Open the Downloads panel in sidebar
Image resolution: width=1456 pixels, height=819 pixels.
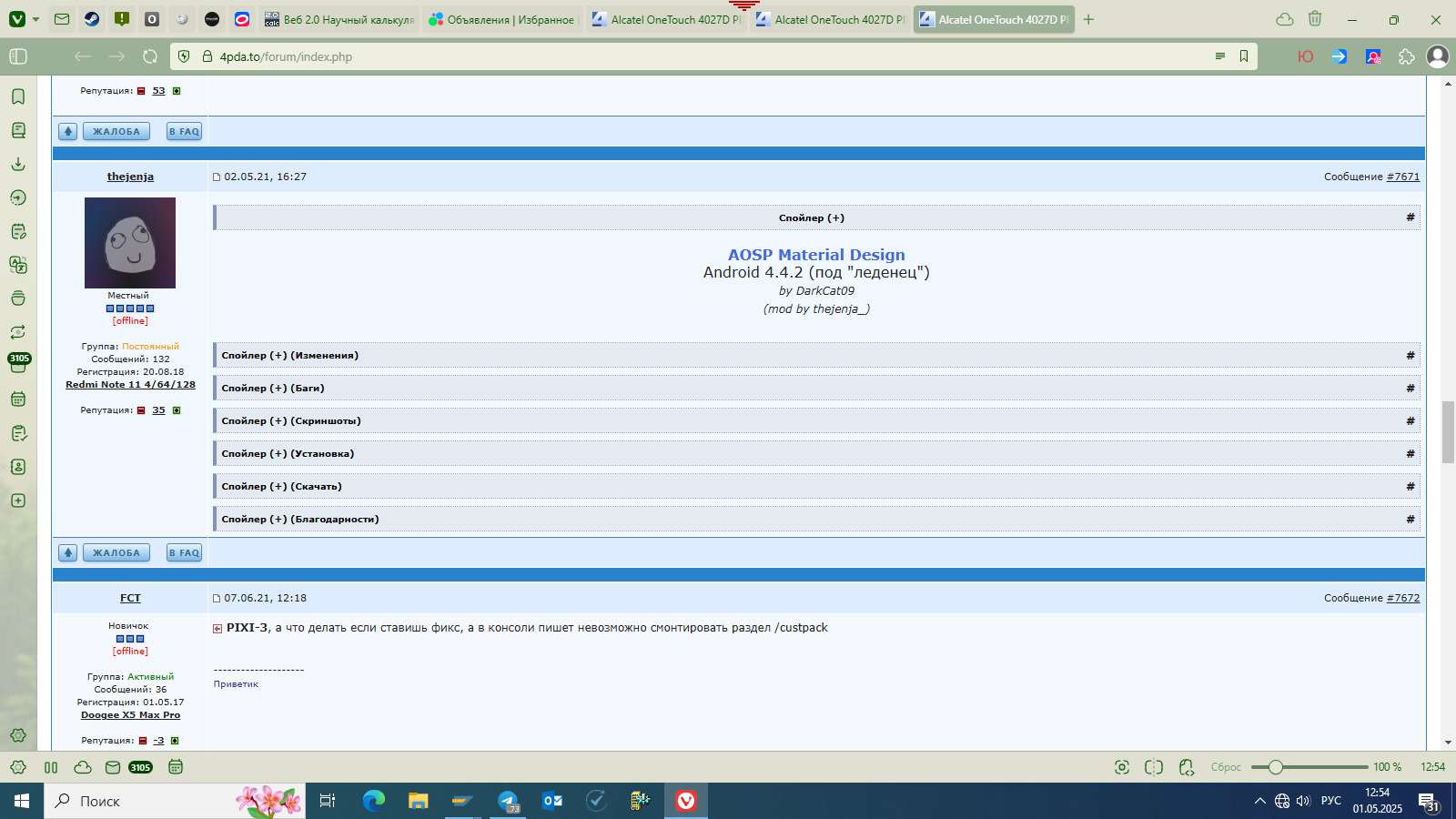coord(18,164)
